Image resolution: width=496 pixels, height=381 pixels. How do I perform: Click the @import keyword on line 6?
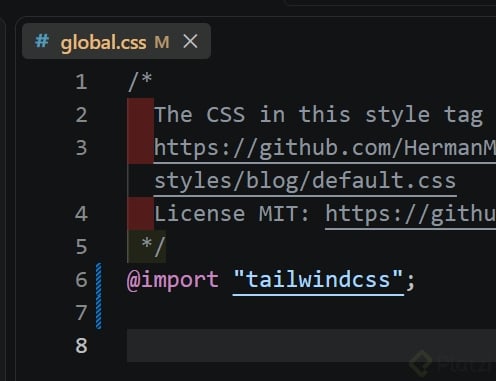pos(173,280)
